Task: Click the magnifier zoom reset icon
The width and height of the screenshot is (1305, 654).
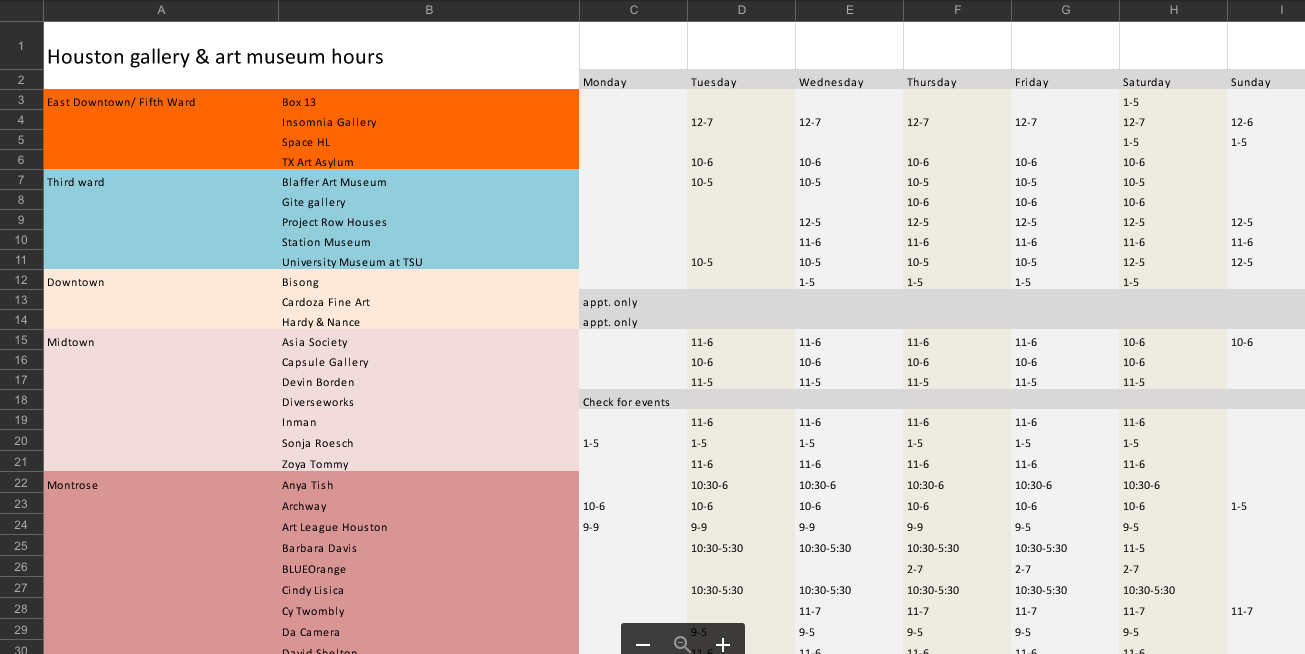Action: point(683,644)
